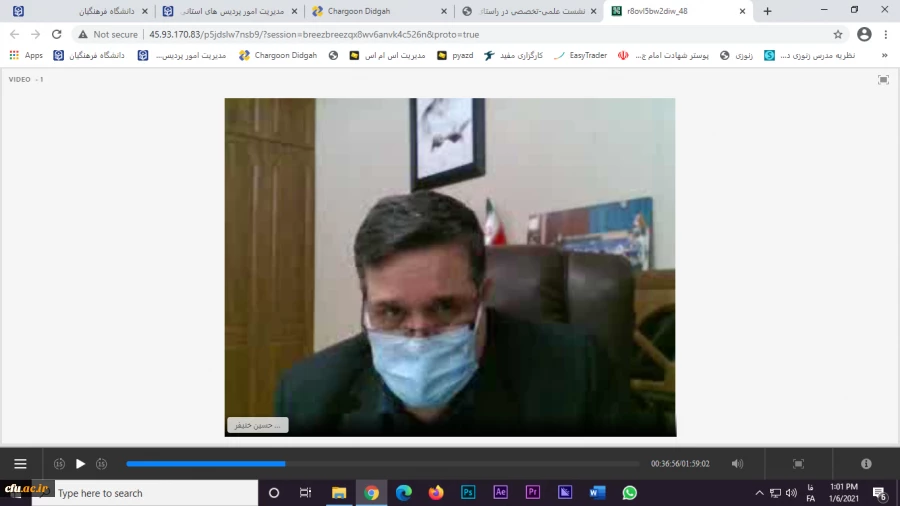
Task: Open WhatsApp from the taskbar
Action: point(629,493)
